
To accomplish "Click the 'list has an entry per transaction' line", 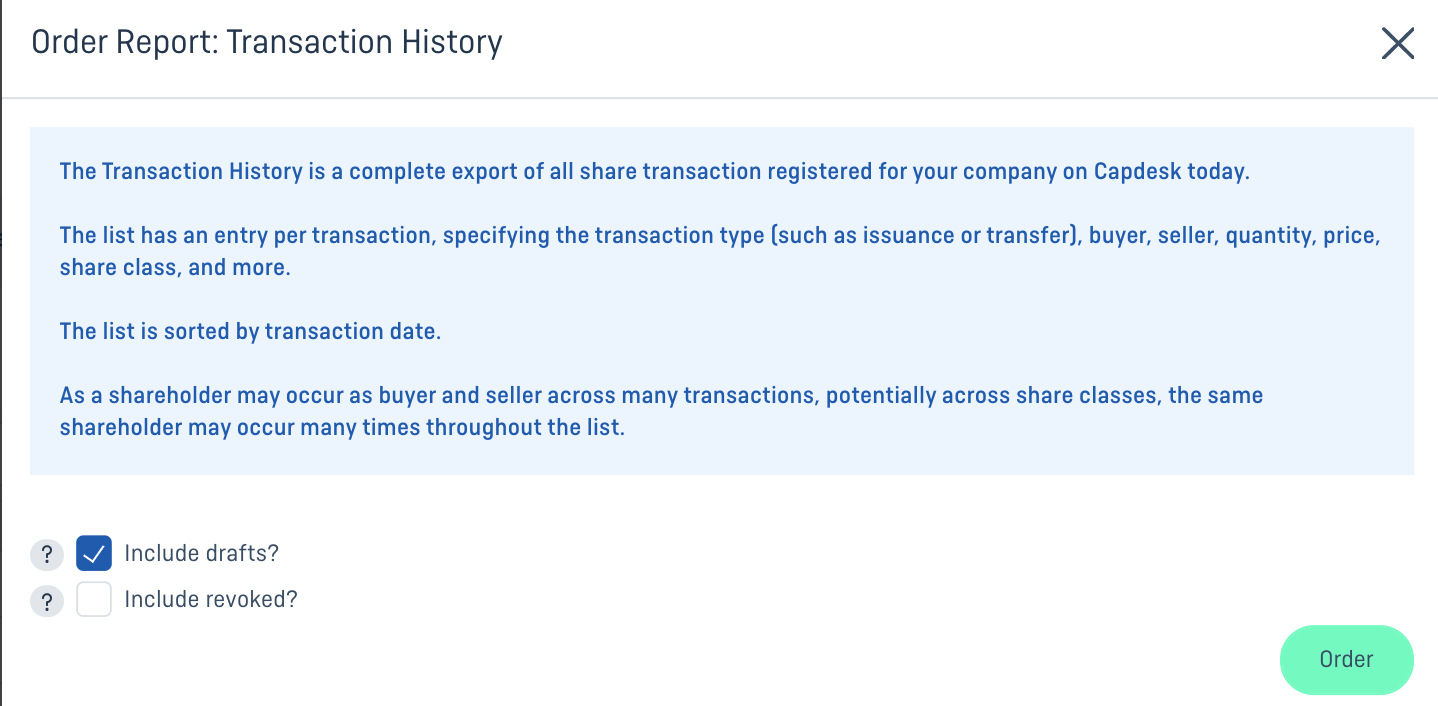I will (719, 236).
